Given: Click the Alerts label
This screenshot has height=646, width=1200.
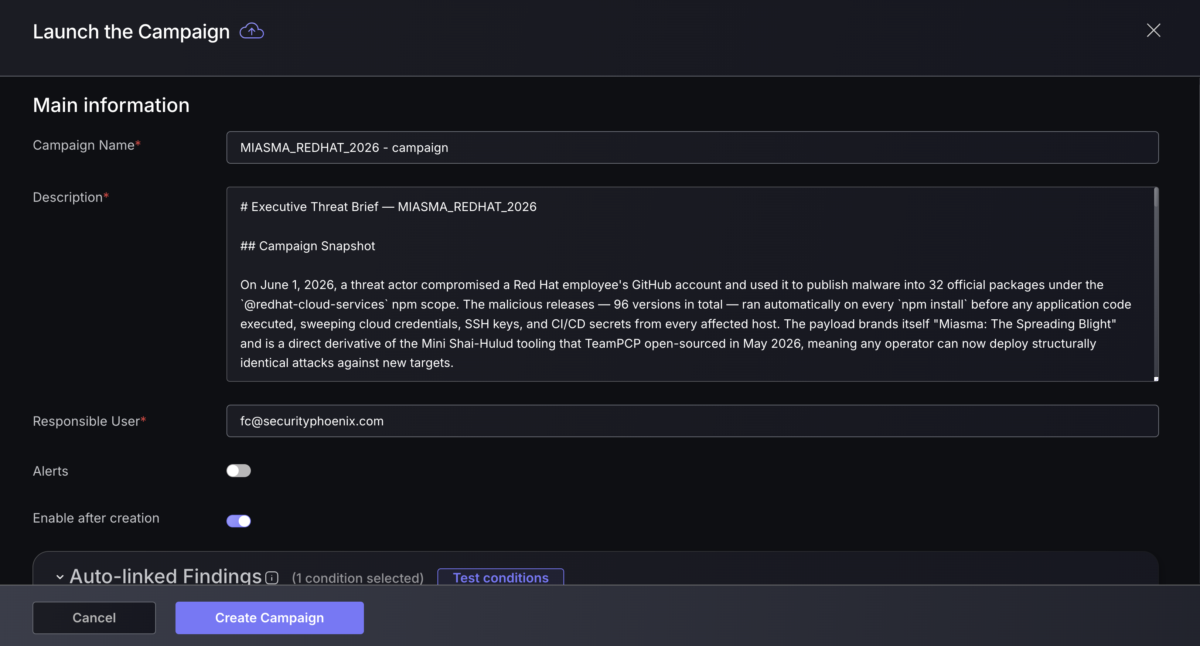Looking at the screenshot, I should point(51,471).
